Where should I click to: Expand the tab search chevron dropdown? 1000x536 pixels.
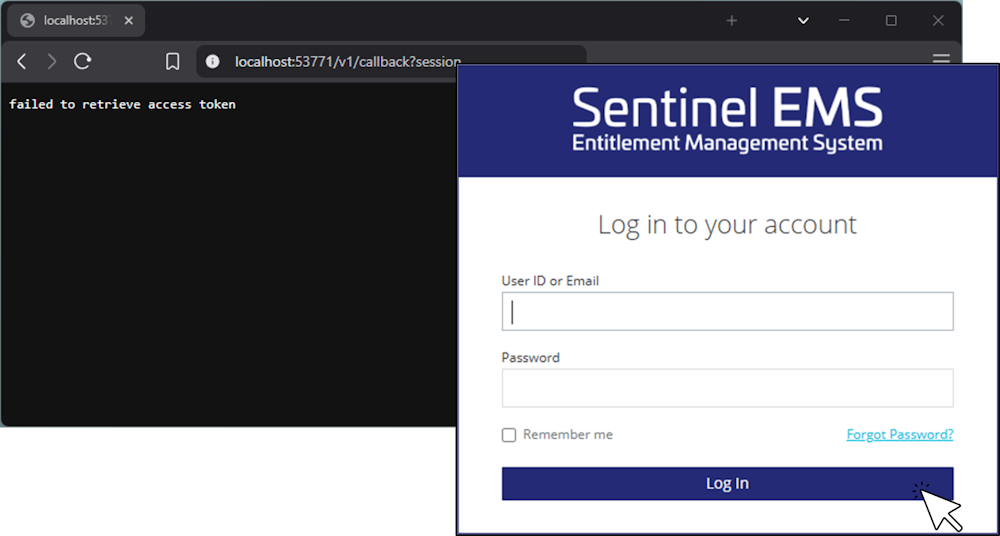point(803,20)
